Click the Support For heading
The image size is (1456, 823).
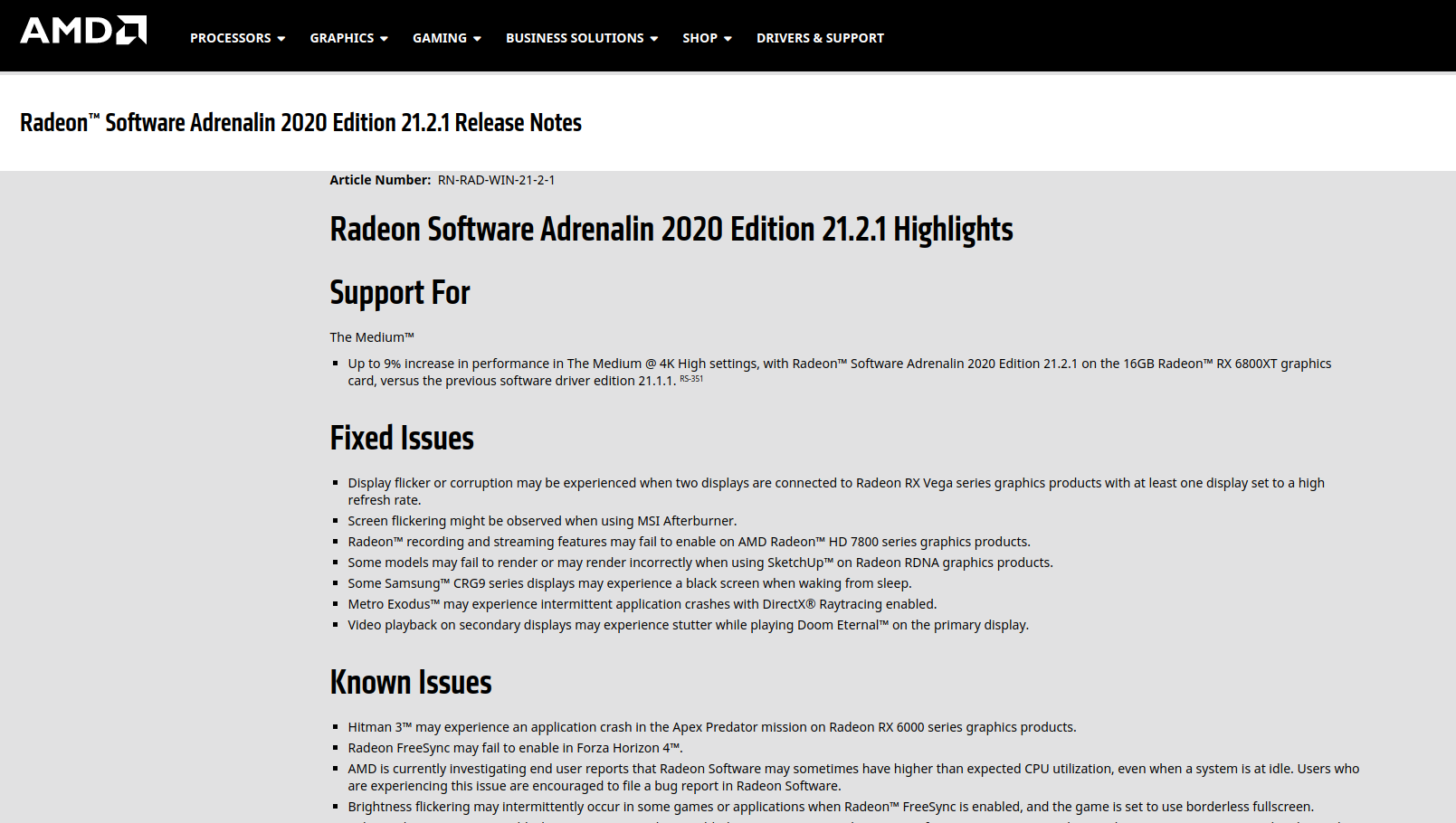coord(400,293)
